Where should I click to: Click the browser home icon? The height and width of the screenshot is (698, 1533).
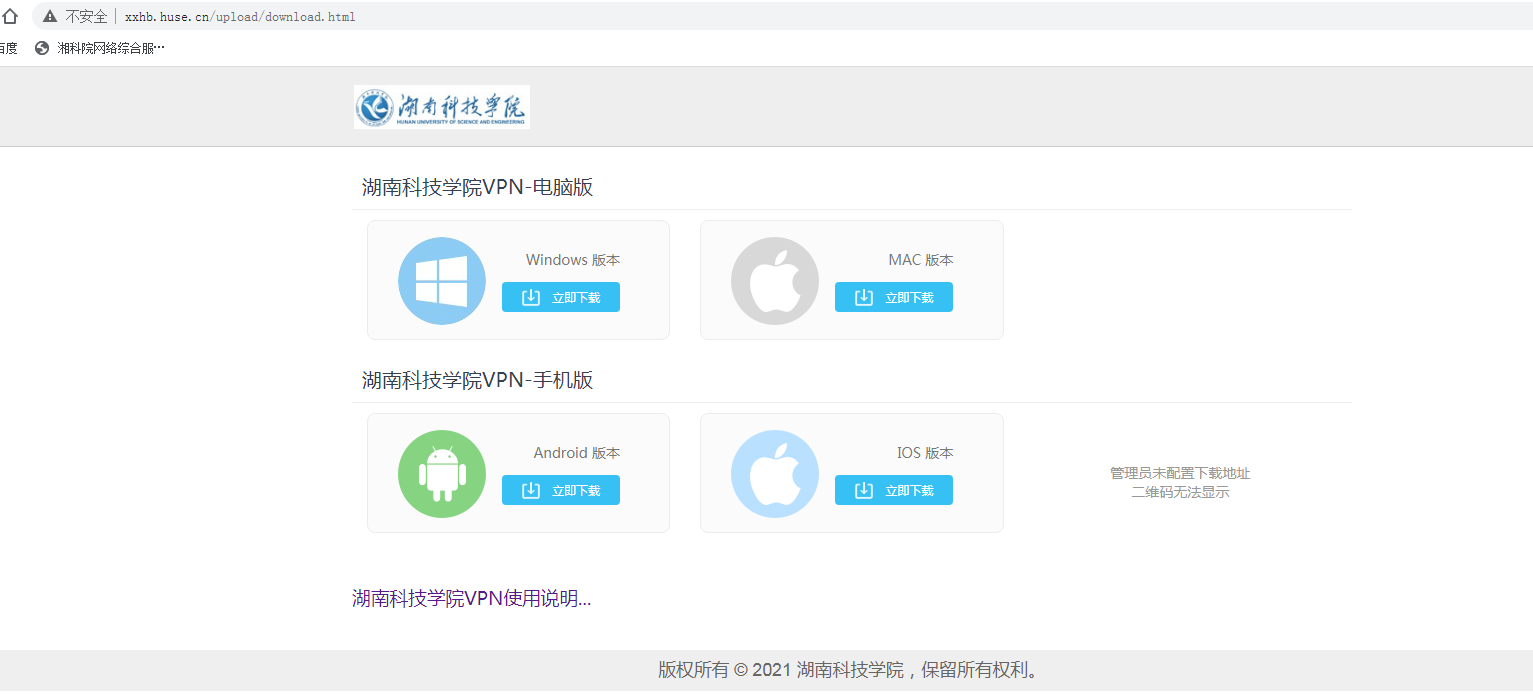click(x=10, y=16)
